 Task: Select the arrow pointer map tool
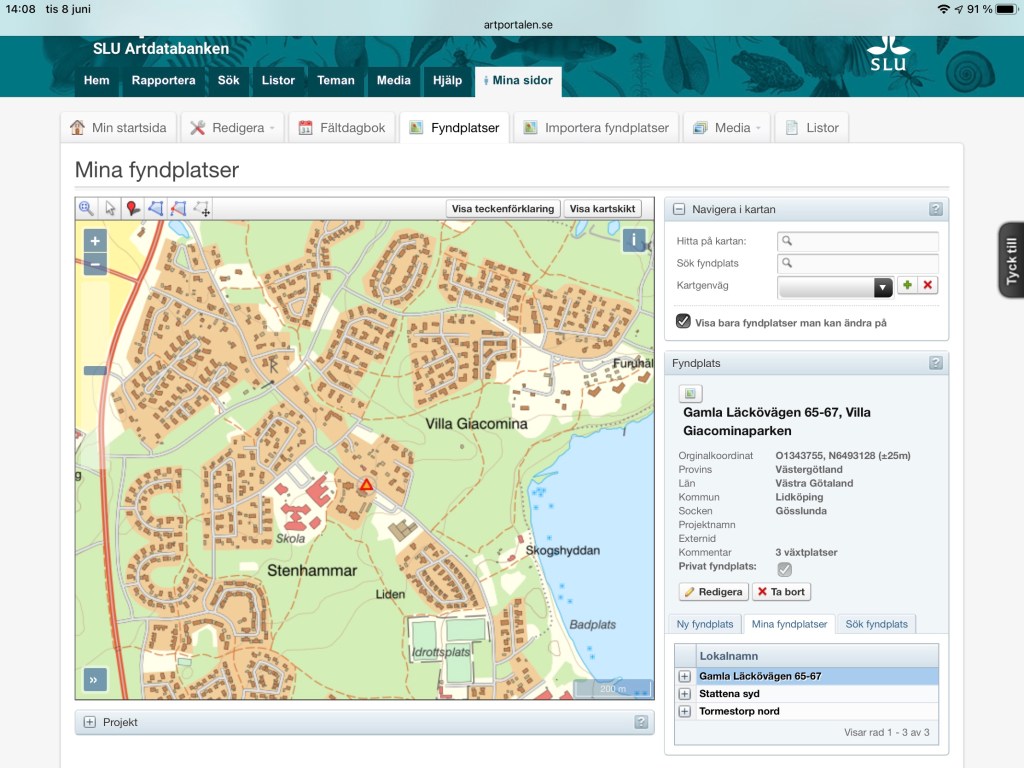tap(110, 208)
